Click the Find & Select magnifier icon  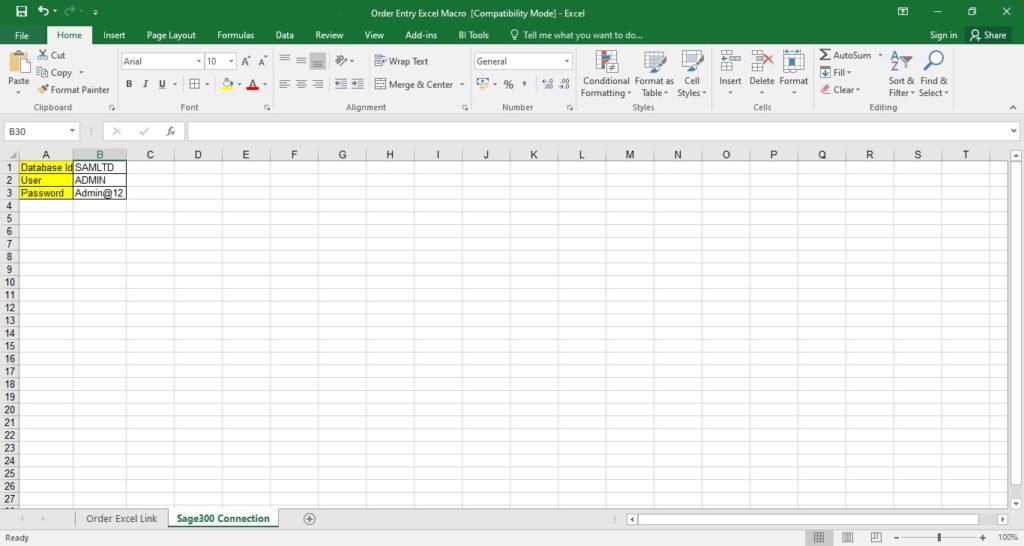click(934, 62)
